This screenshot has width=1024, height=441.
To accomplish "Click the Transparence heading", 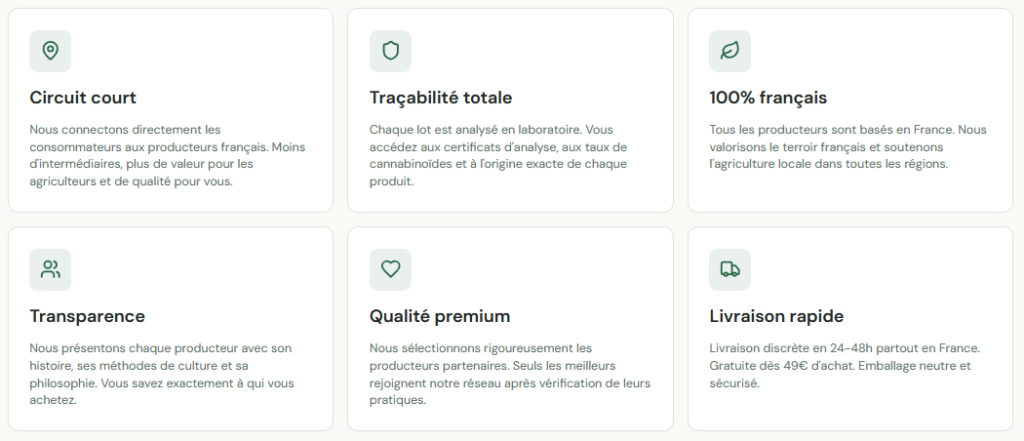I will click(88, 316).
